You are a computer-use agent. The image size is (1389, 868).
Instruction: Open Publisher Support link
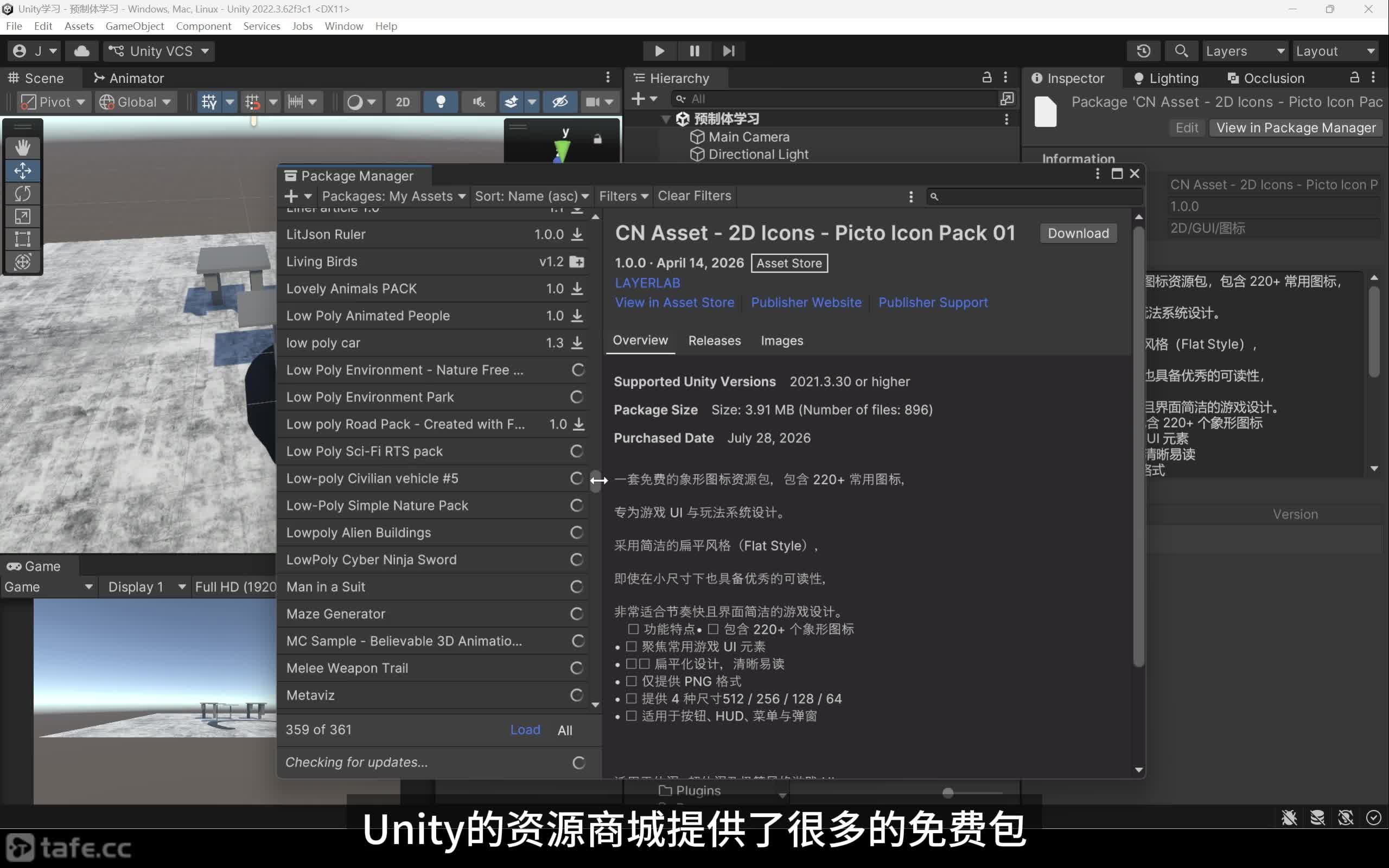pyautogui.click(x=933, y=303)
